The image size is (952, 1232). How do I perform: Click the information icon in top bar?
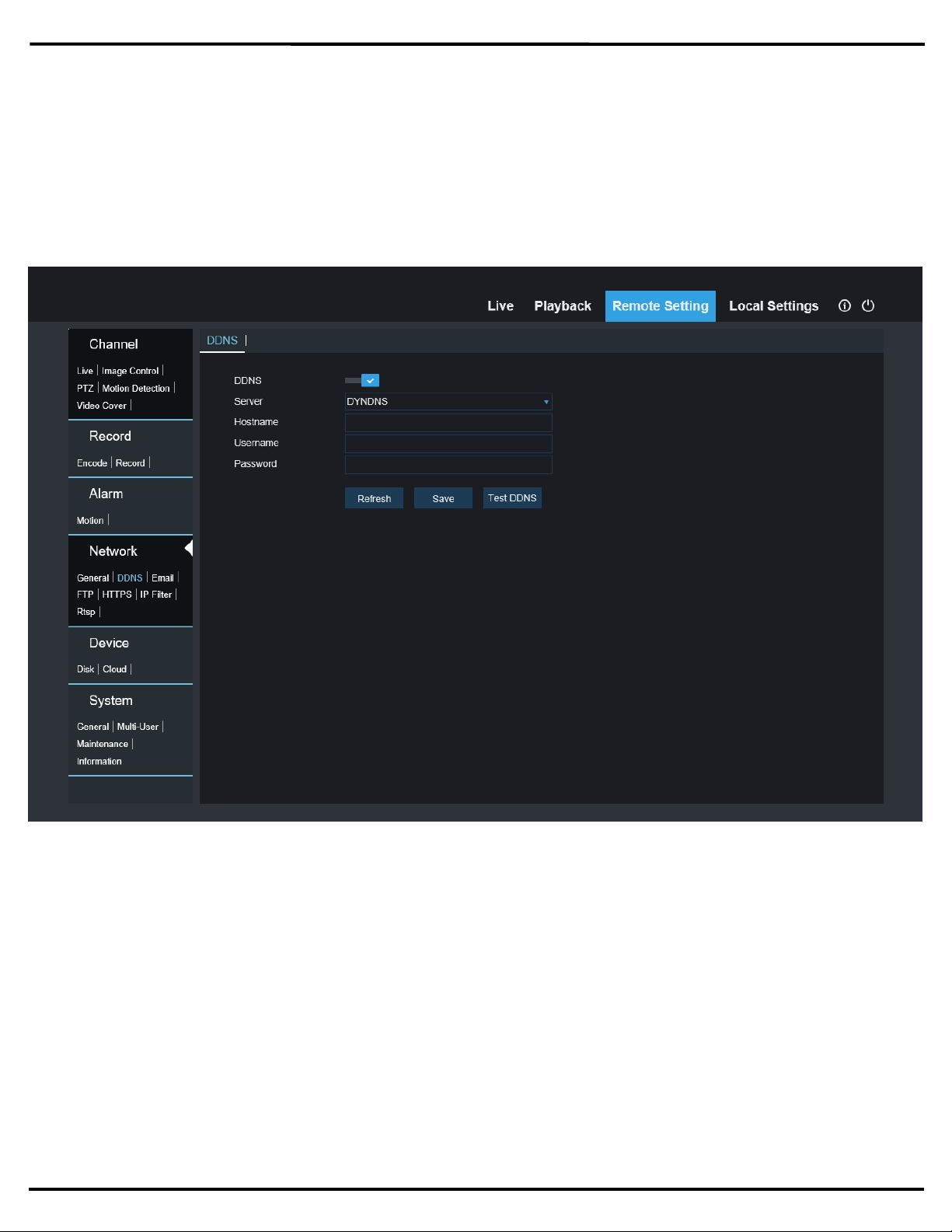(x=845, y=306)
